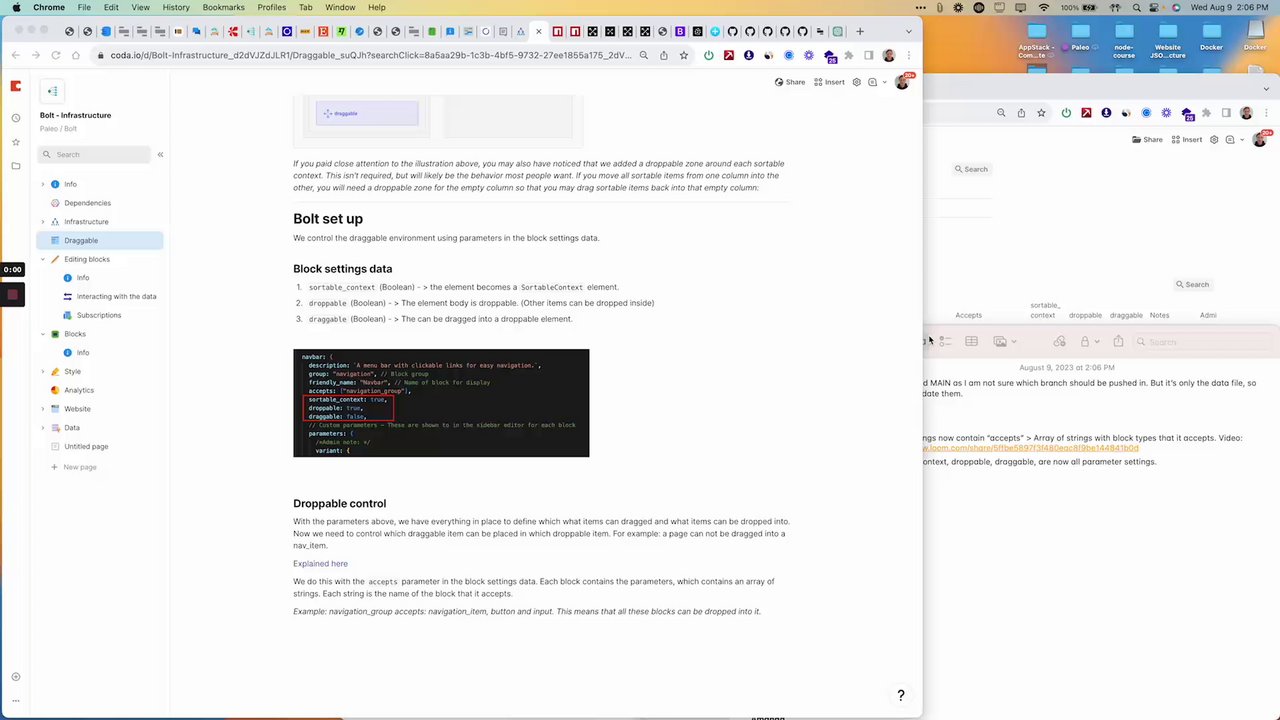Click Insert in the Coda header
Viewport: 1280px width, 720px height.
[x=829, y=82]
